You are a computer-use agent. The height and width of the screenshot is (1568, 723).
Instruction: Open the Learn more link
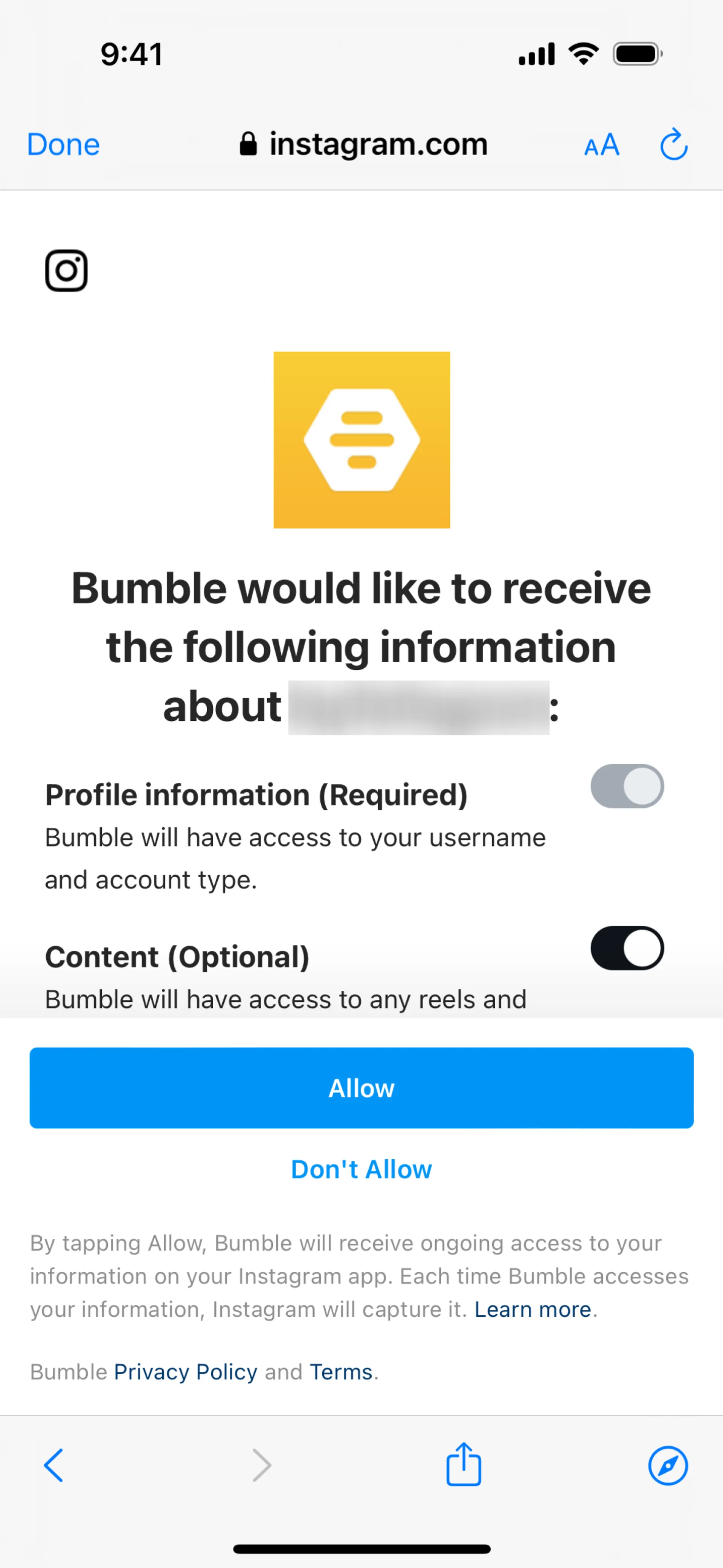click(x=532, y=1309)
